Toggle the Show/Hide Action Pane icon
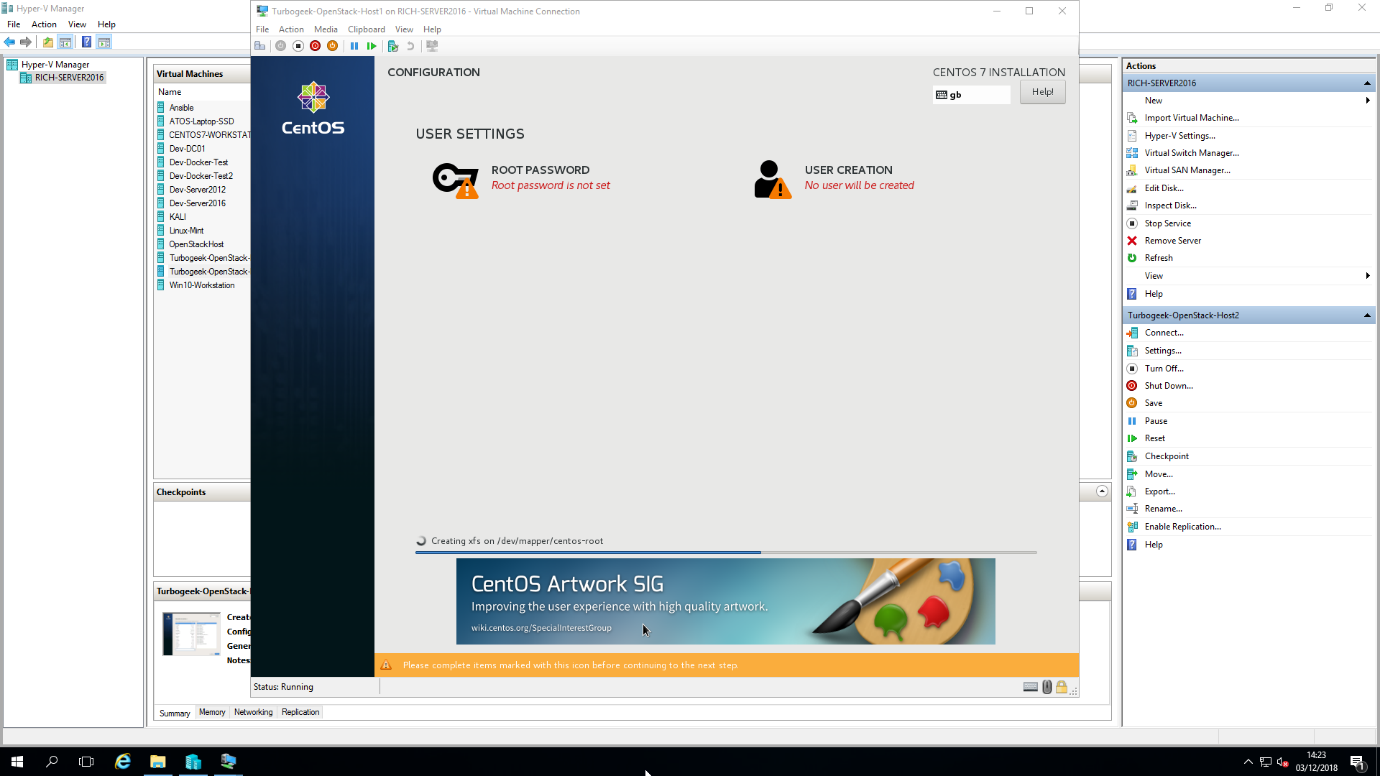1380x776 pixels. tap(104, 42)
